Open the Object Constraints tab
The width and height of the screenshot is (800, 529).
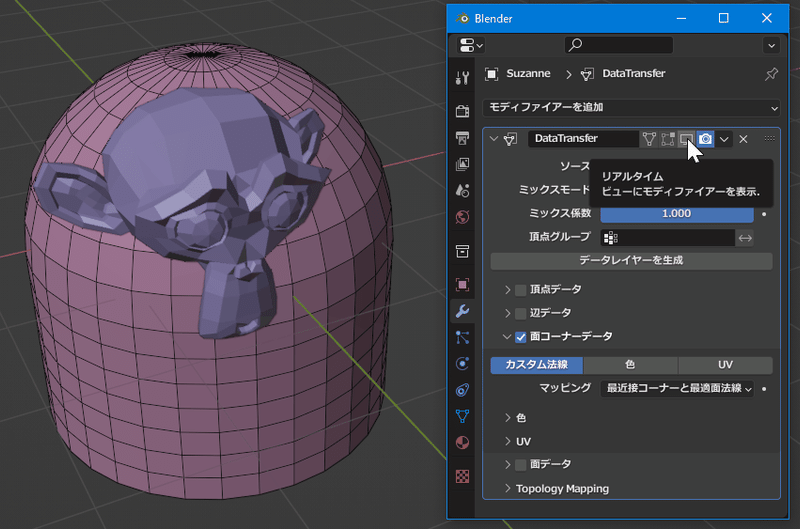462,390
